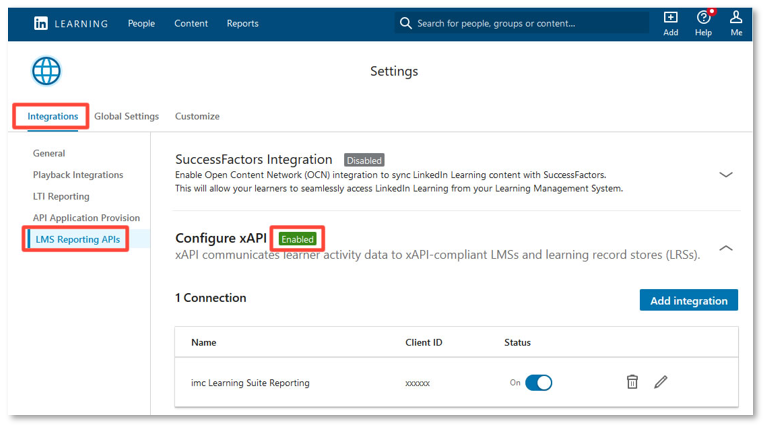Click the globe settings icon
The height and width of the screenshot is (429, 769).
pyautogui.click(x=46, y=71)
